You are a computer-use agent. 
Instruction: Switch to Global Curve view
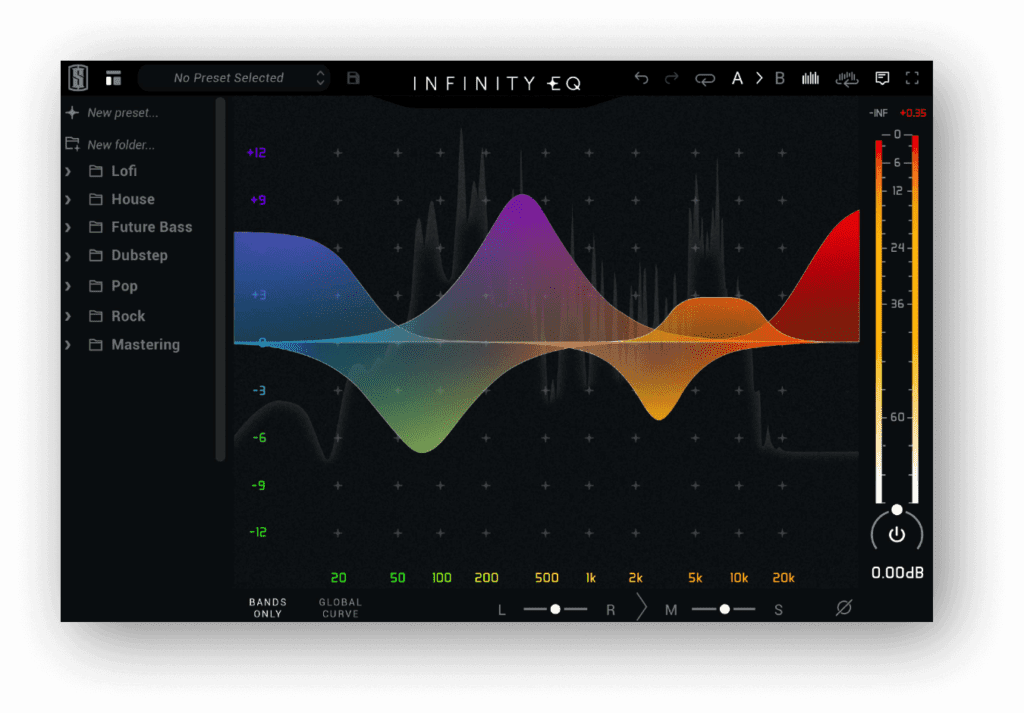tap(339, 607)
